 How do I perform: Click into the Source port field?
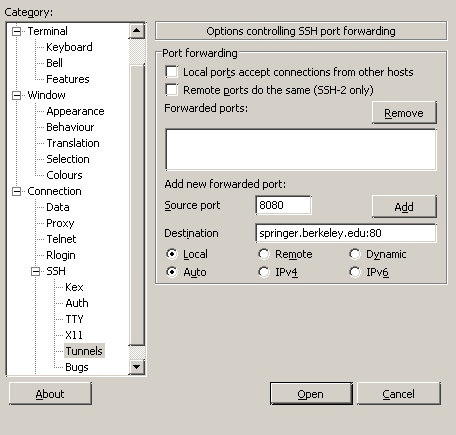tap(284, 205)
